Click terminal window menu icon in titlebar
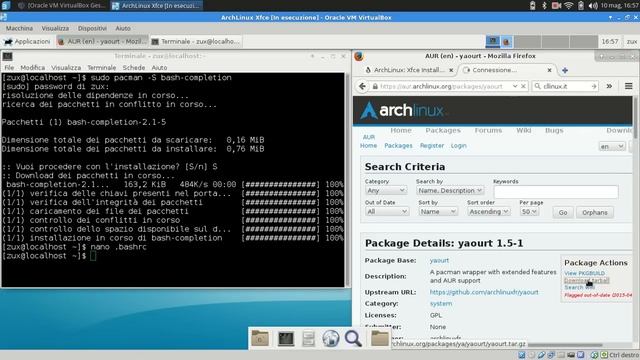Viewport: 640px width, 360px height. (x=7, y=56)
